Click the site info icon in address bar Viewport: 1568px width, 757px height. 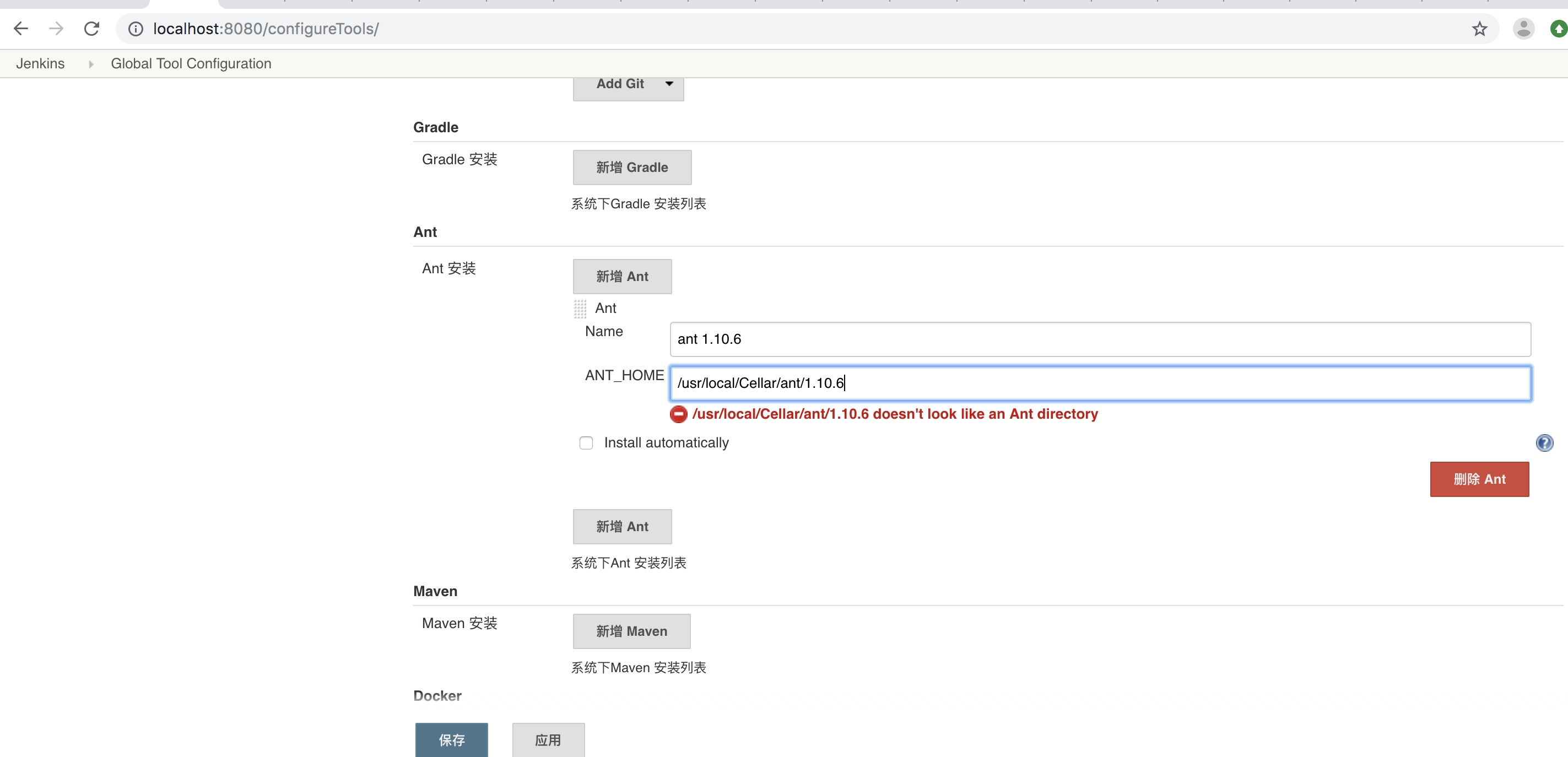pos(136,29)
